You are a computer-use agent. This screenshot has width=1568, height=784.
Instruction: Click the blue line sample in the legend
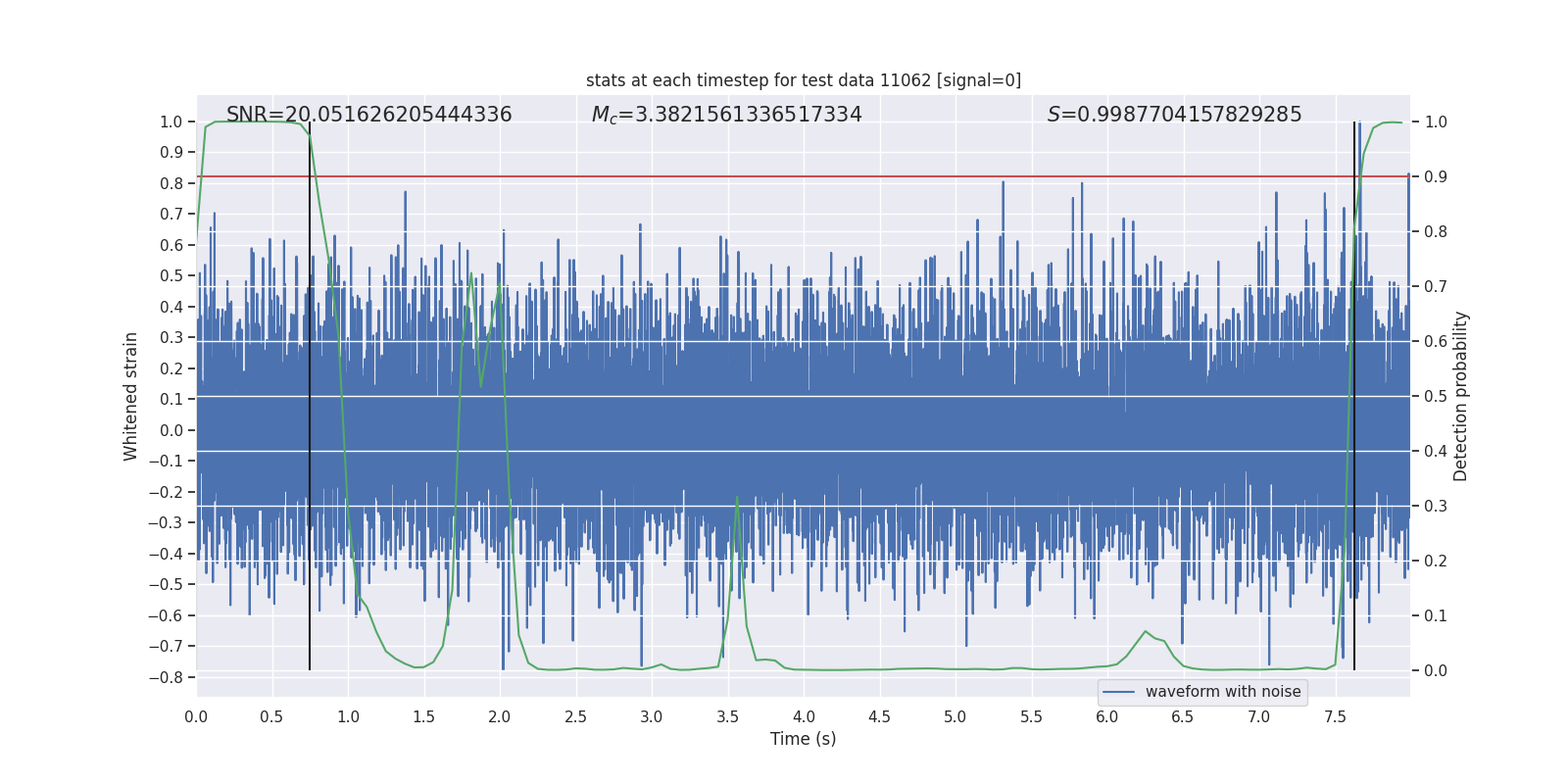(1118, 692)
